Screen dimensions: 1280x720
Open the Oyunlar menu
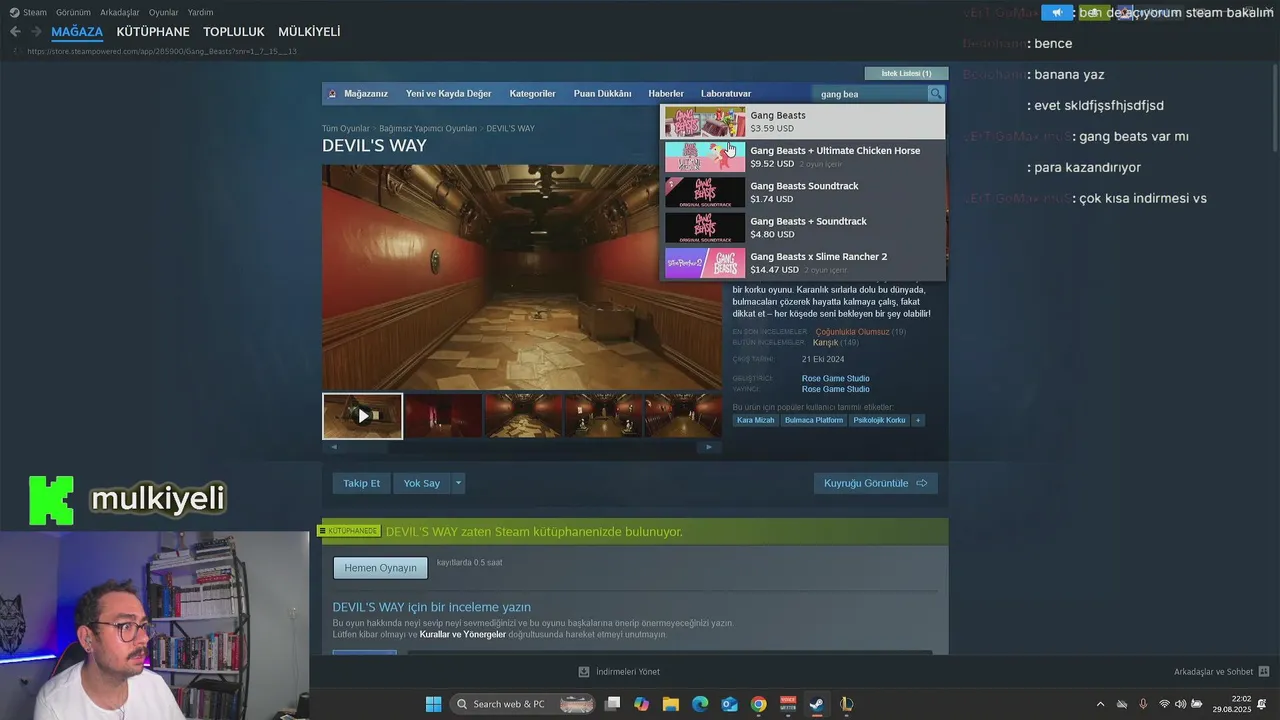pyautogui.click(x=164, y=12)
